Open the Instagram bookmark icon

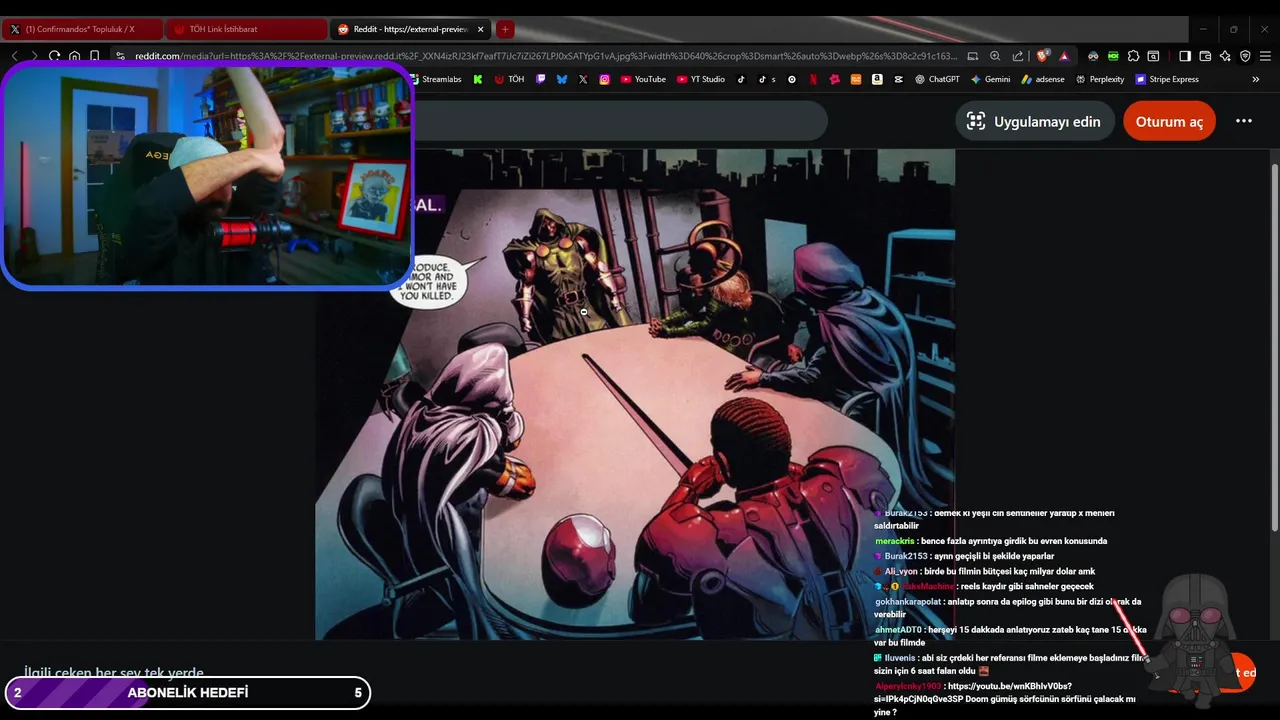pyautogui.click(x=605, y=79)
